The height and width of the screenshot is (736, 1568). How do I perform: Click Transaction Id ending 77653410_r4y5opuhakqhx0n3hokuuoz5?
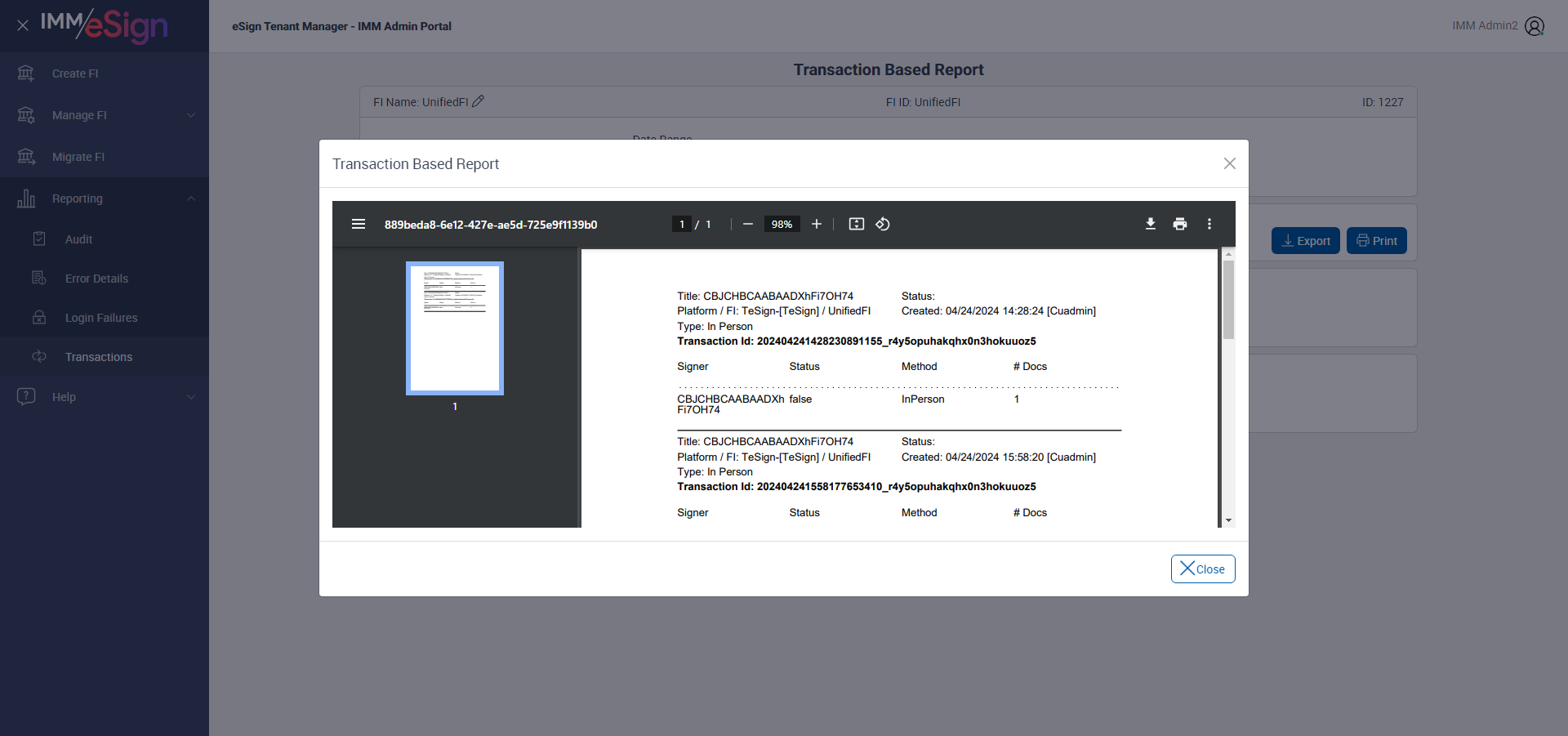coord(857,487)
